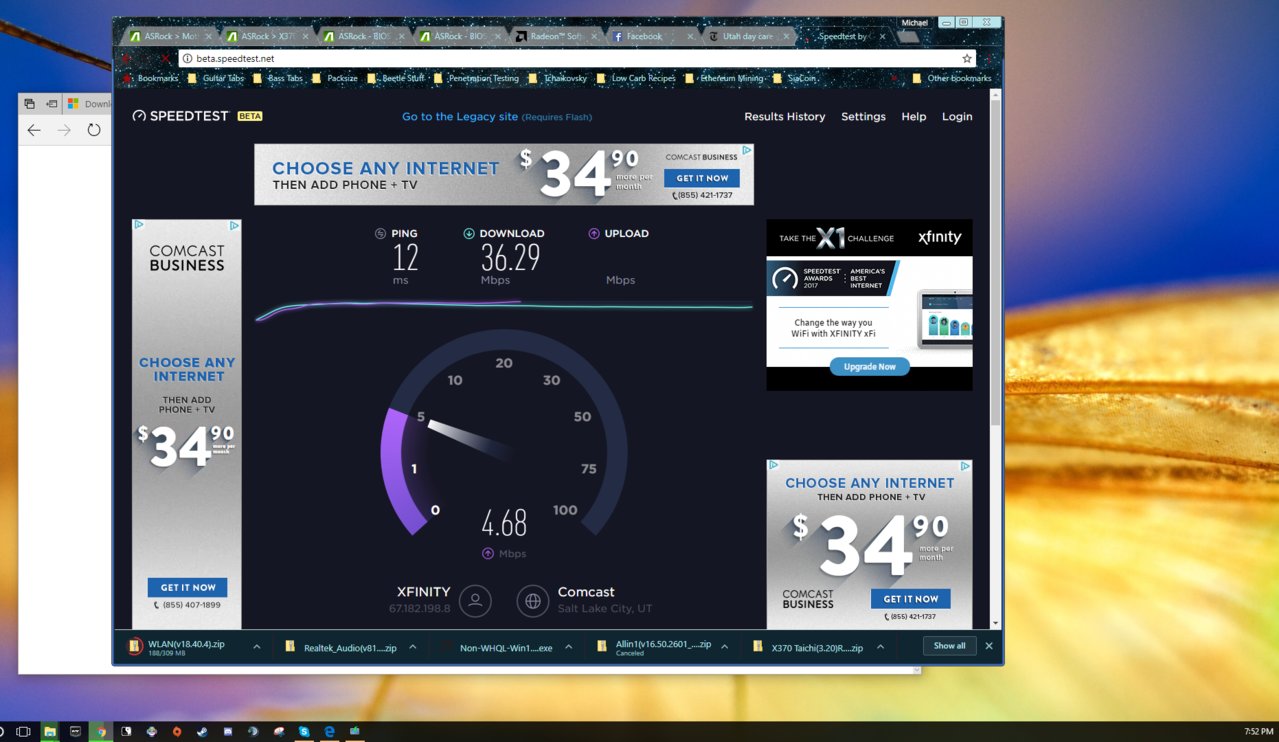Open the Packsize bookmark folder
The height and width of the screenshot is (742, 1279).
coord(334,78)
